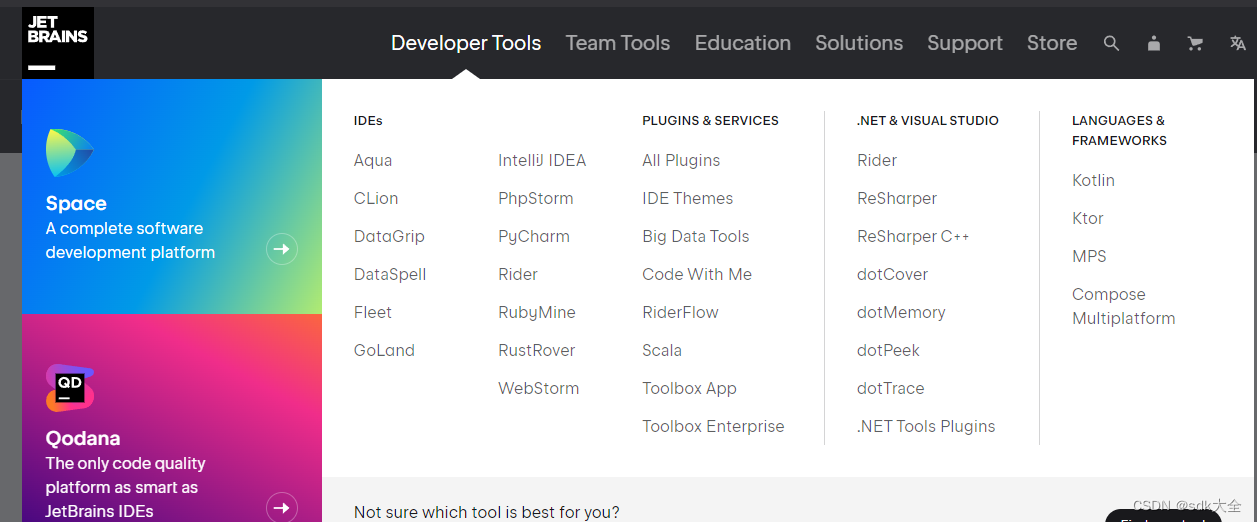Image resolution: width=1257 pixels, height=522 pixels.
Task: Open the dotPeek link
Action: (x=888, y=350)
